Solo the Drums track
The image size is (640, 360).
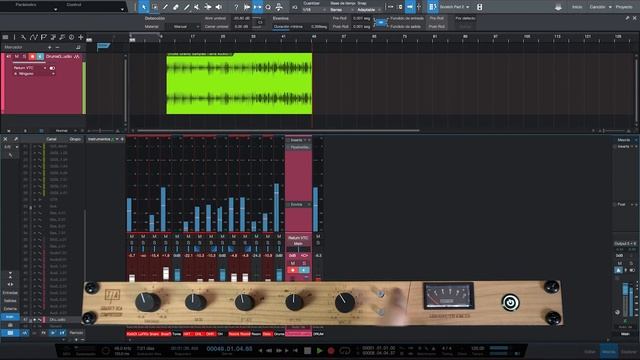coord(24,56)
